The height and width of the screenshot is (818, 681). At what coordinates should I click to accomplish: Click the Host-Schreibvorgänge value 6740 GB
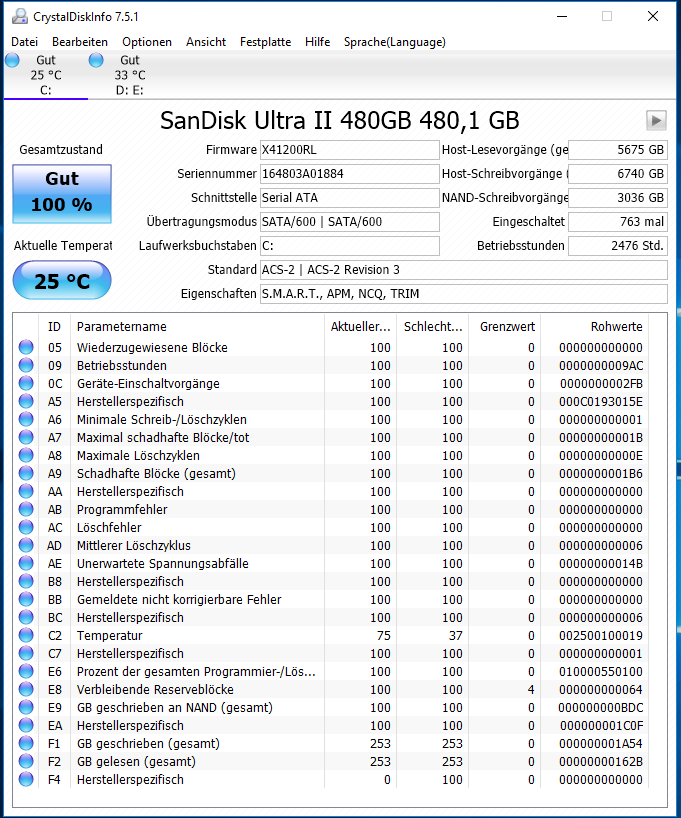click(x=618, y=174)
